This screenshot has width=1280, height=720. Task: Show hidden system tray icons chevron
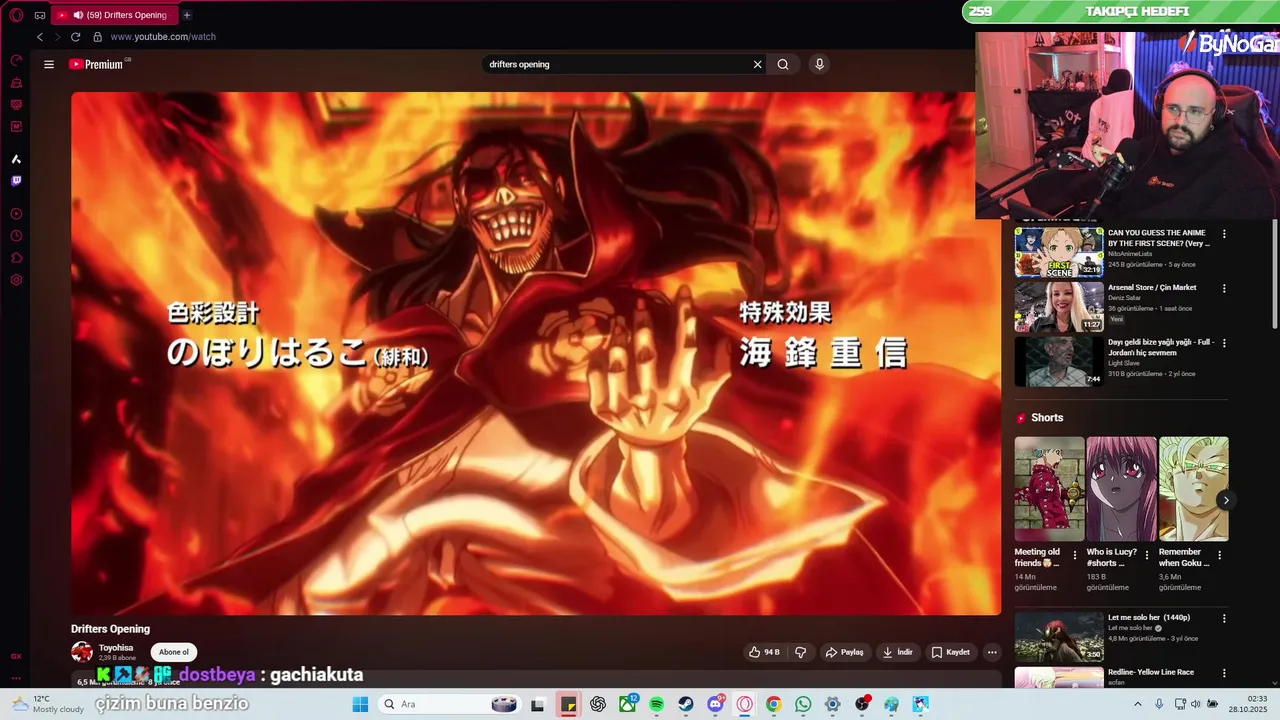tap(1137, 704)
